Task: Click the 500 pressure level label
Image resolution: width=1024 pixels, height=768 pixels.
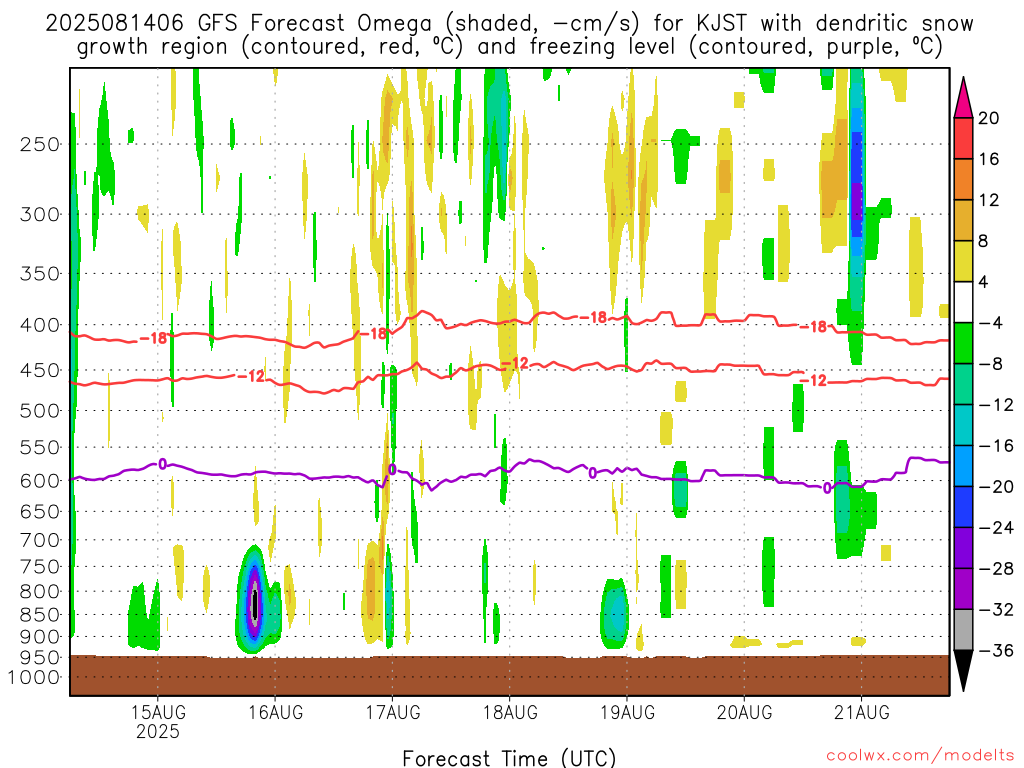Action: click(x=40, y=411)
